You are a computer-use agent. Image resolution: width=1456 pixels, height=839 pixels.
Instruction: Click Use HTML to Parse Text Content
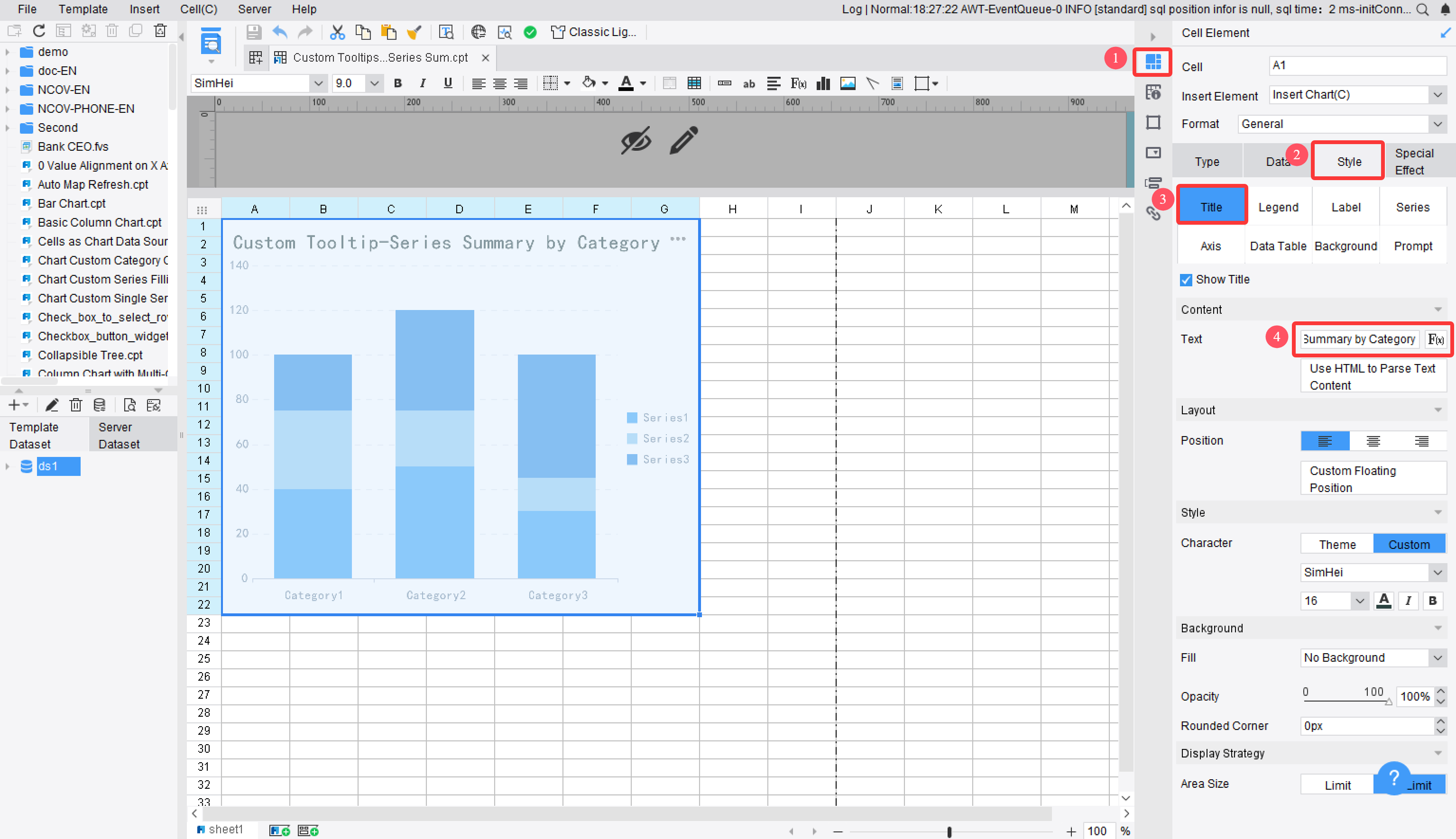pos(1373,377)
